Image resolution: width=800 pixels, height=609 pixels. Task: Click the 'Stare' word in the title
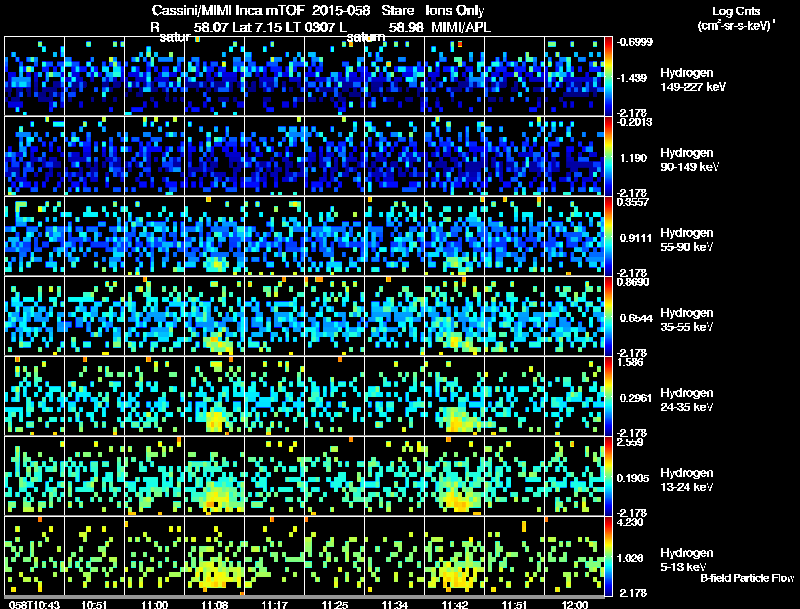click(x=397, y=10)
